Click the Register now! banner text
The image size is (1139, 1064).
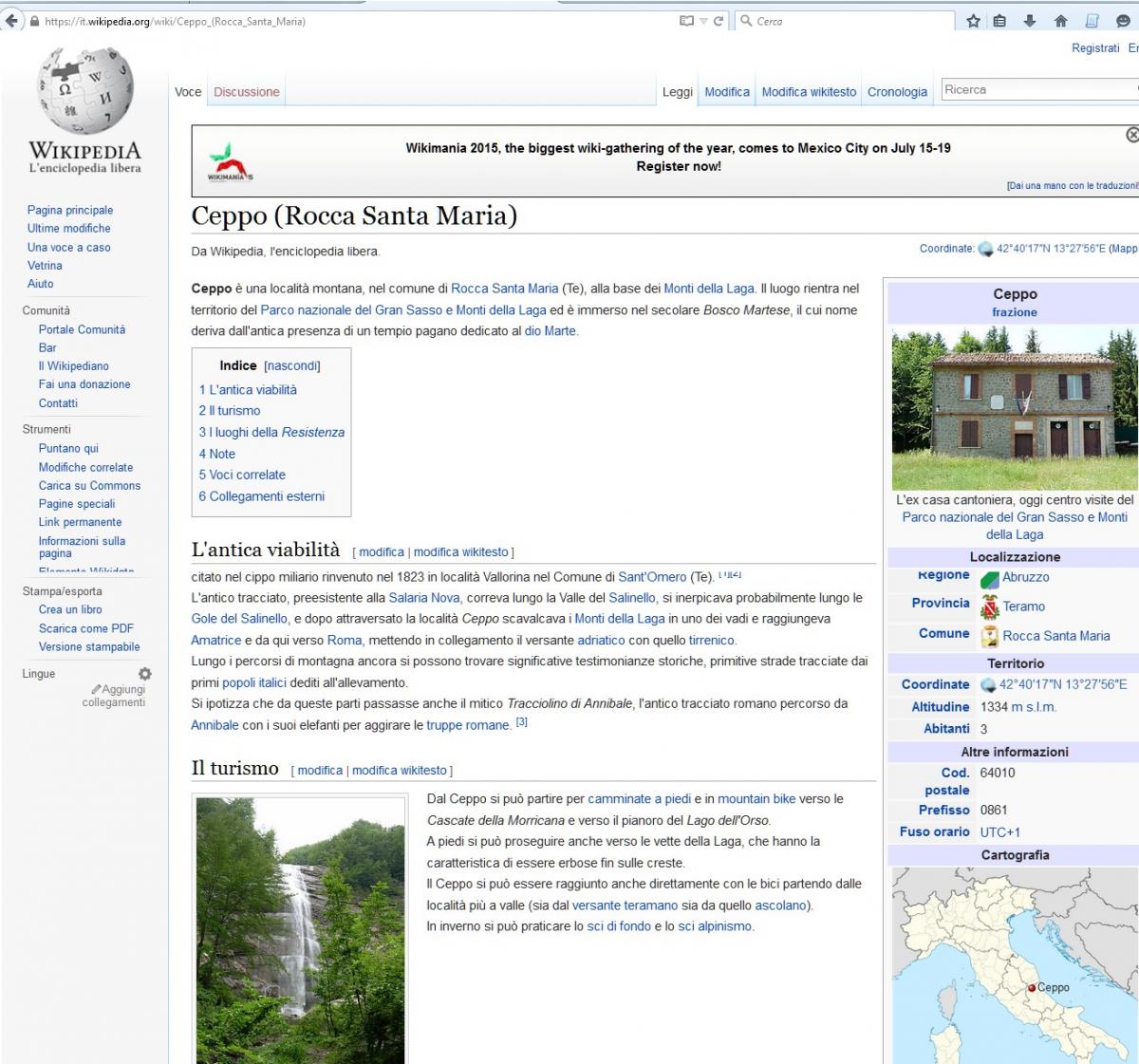679,167
